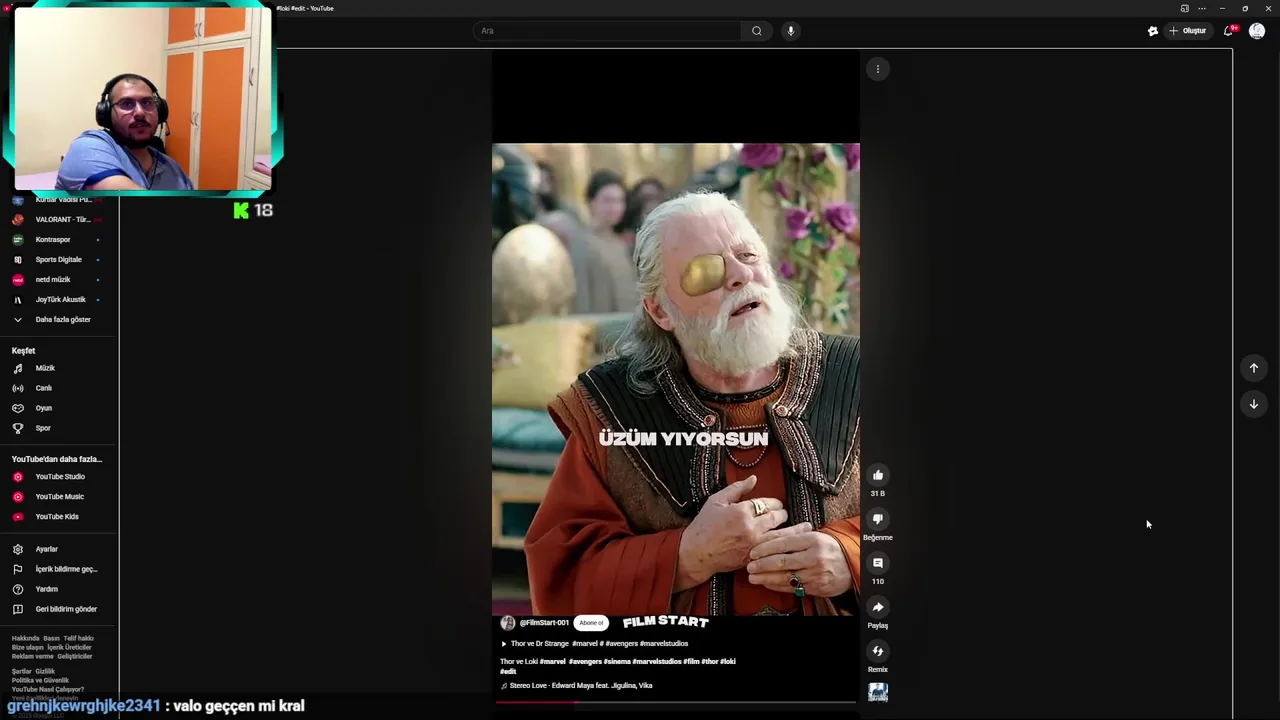Open netd müzik subscription channel
This screenshot has height=720, width=1280.
click(x=59, y=280)
